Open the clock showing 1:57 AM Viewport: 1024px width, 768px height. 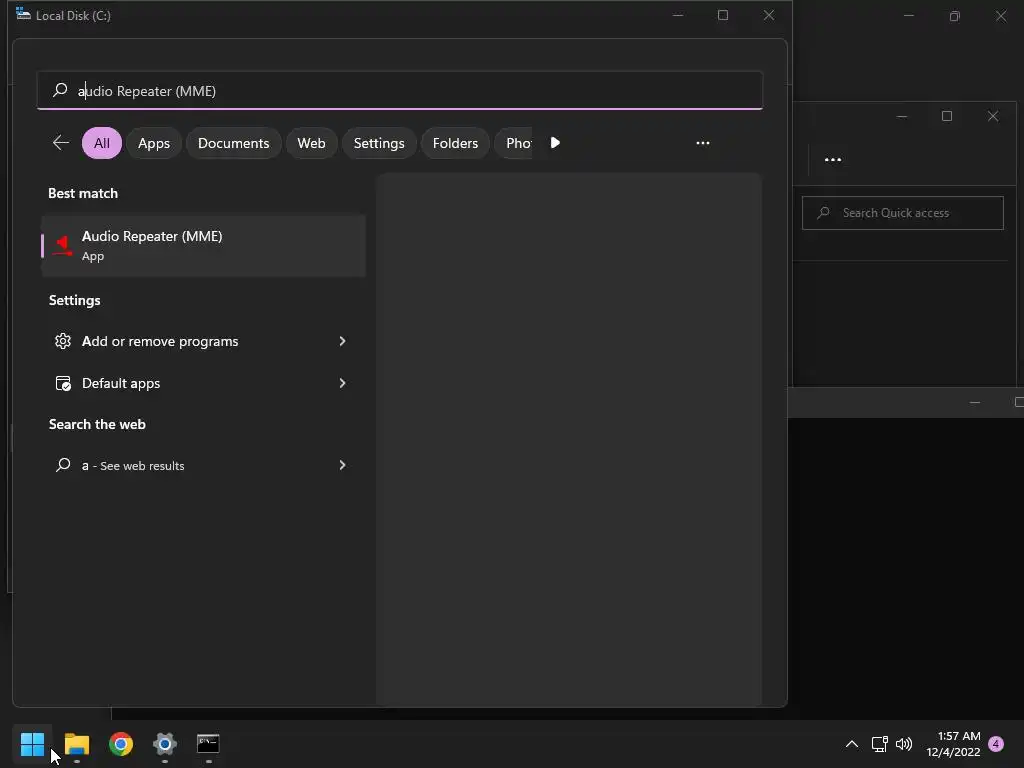(x=953, y=744)
